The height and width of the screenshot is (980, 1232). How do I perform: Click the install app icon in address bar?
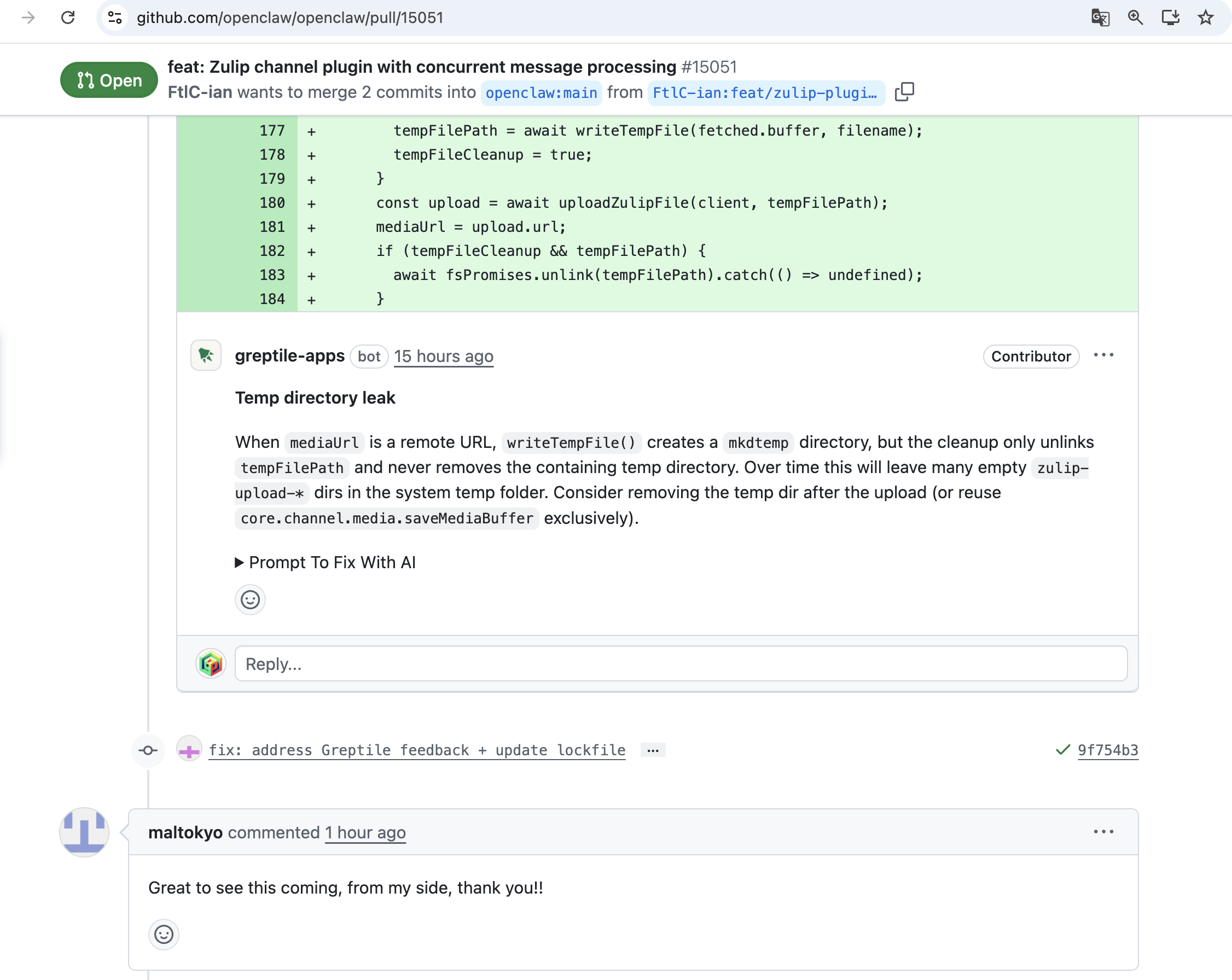click(x=1170, y=17)
